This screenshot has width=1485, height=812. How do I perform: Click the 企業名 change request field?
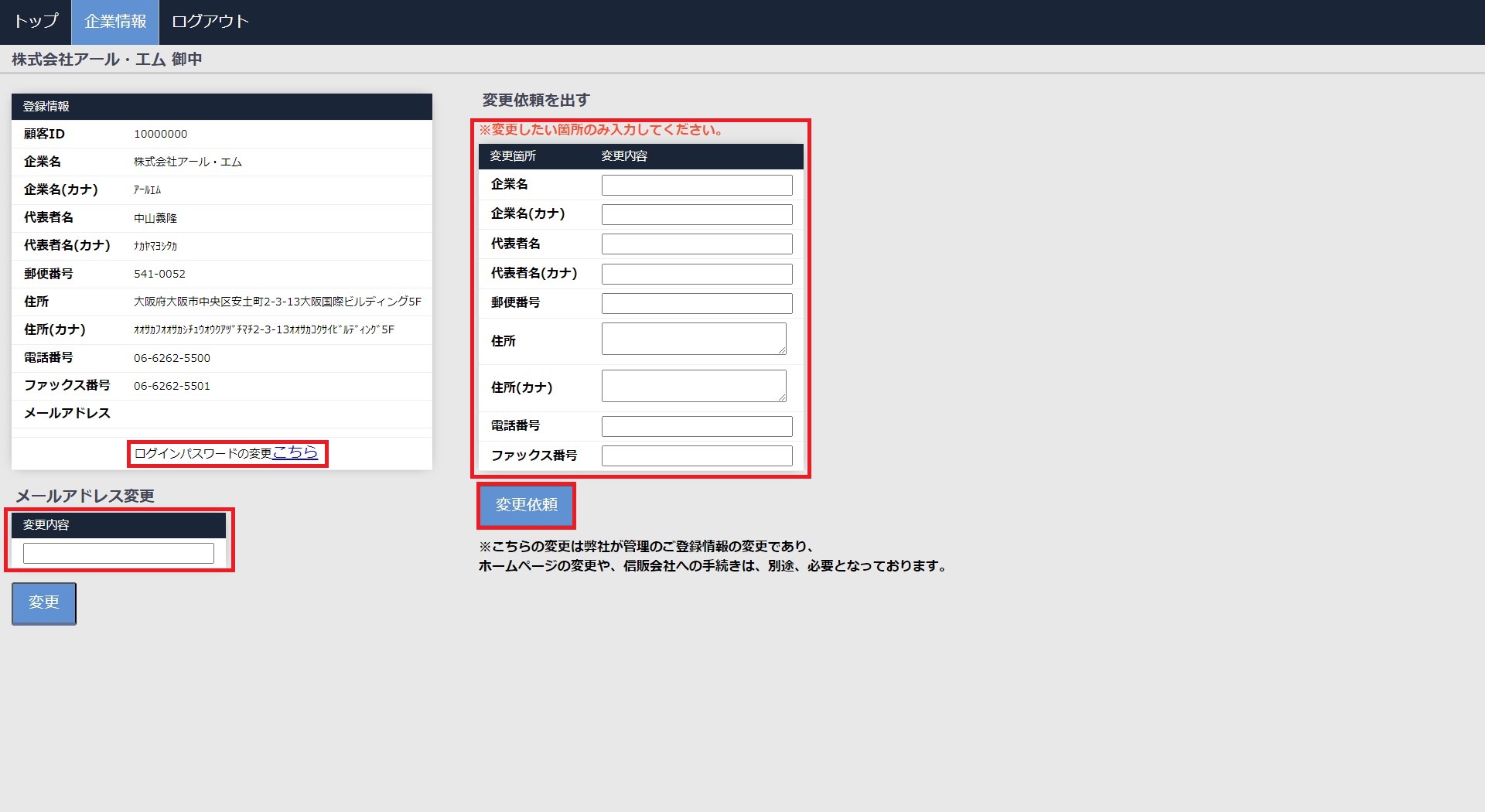(x=696, y=185)
